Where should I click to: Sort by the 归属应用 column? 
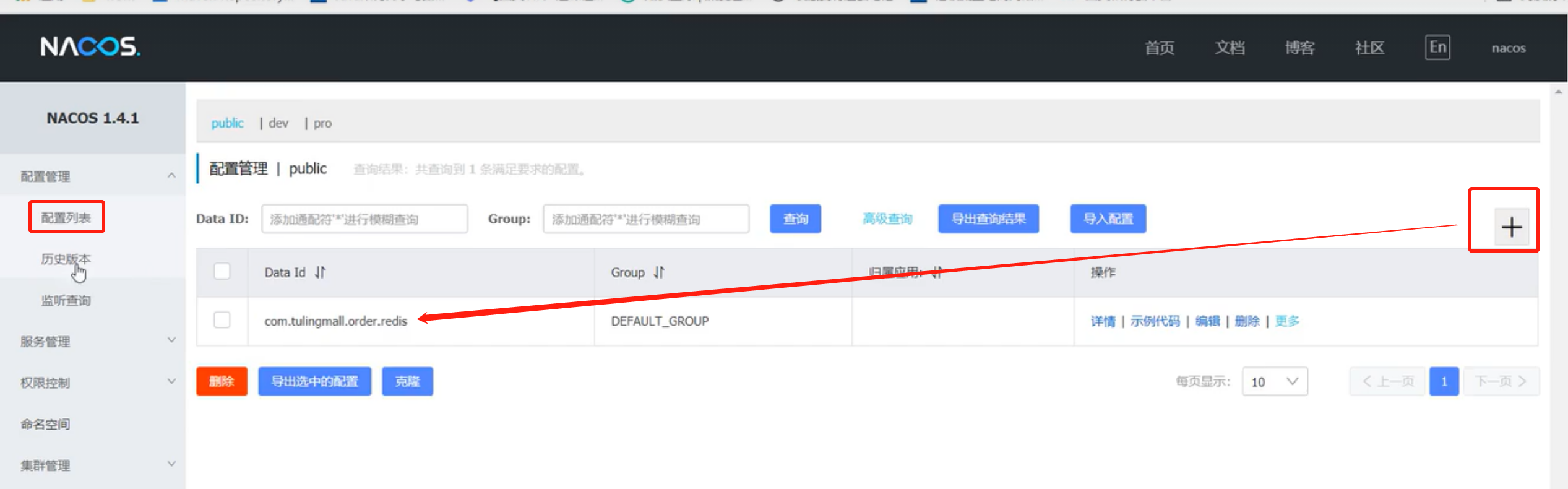(937, 272)
